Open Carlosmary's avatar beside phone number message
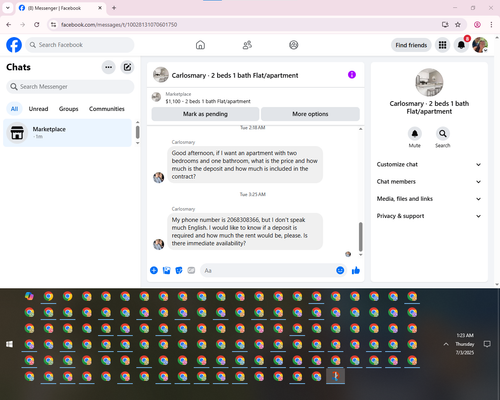The image size is (500, 400). point(158,244)
